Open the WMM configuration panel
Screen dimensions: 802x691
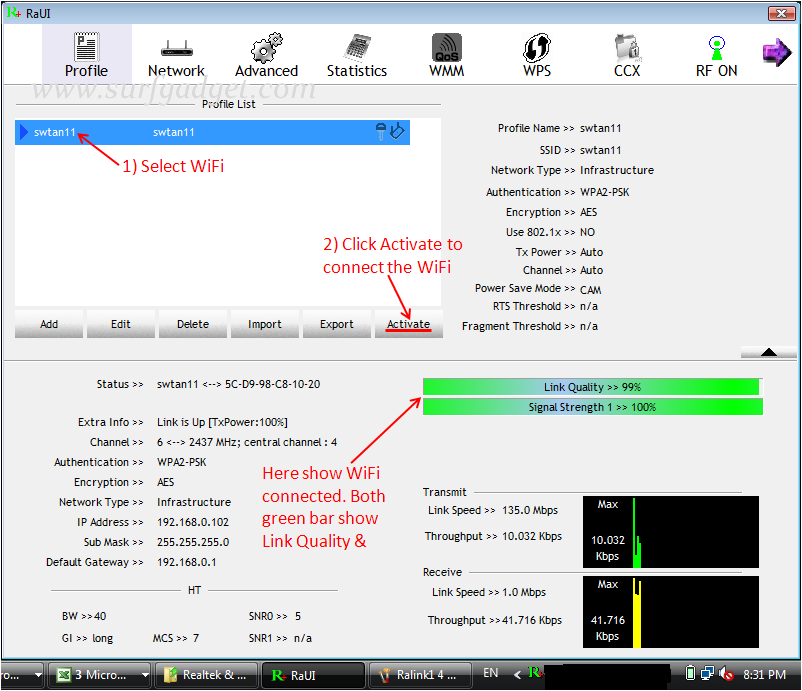(446, 55)
